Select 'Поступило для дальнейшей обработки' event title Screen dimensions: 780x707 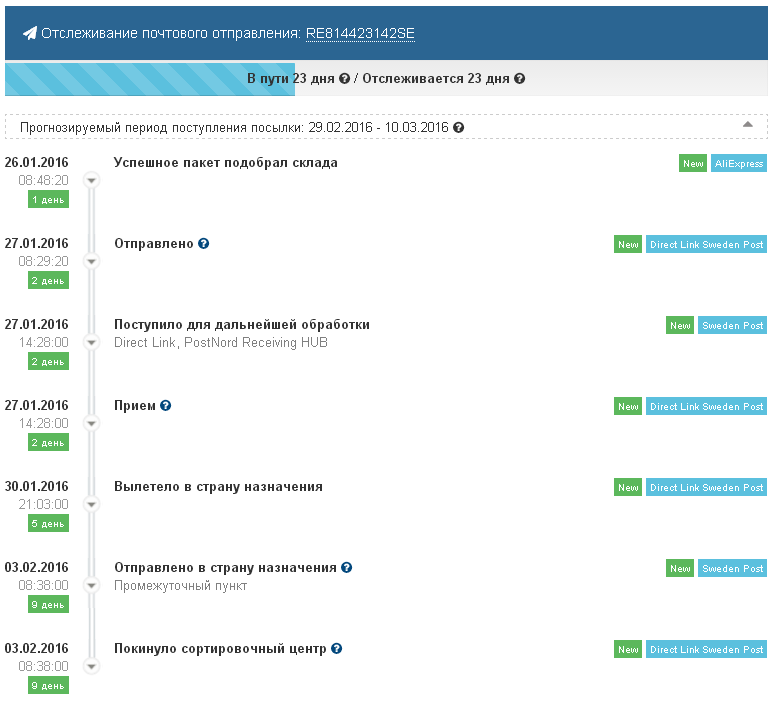(x=242, y=325)
